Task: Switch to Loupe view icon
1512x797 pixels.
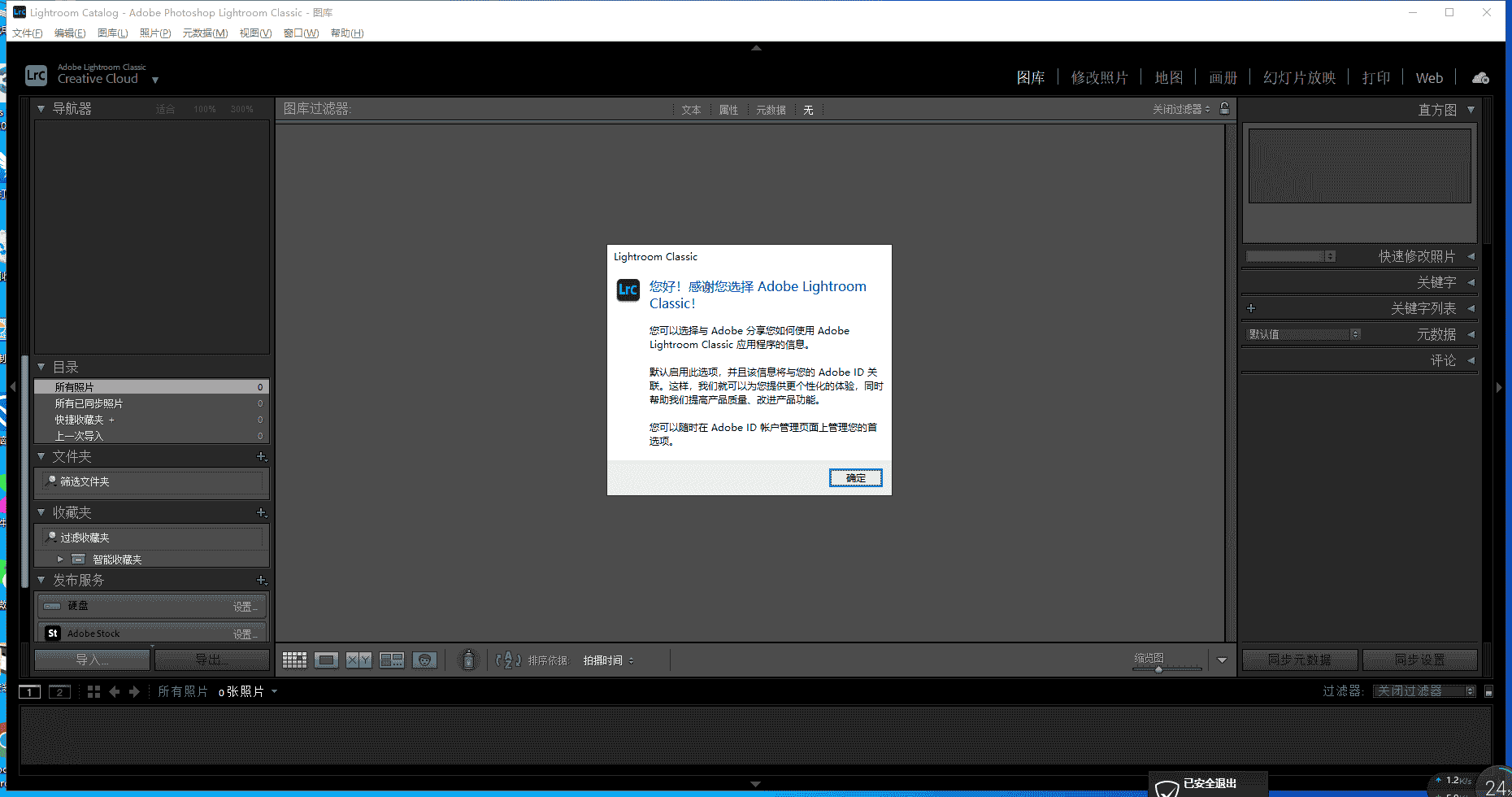Action: tap(326, 660)
